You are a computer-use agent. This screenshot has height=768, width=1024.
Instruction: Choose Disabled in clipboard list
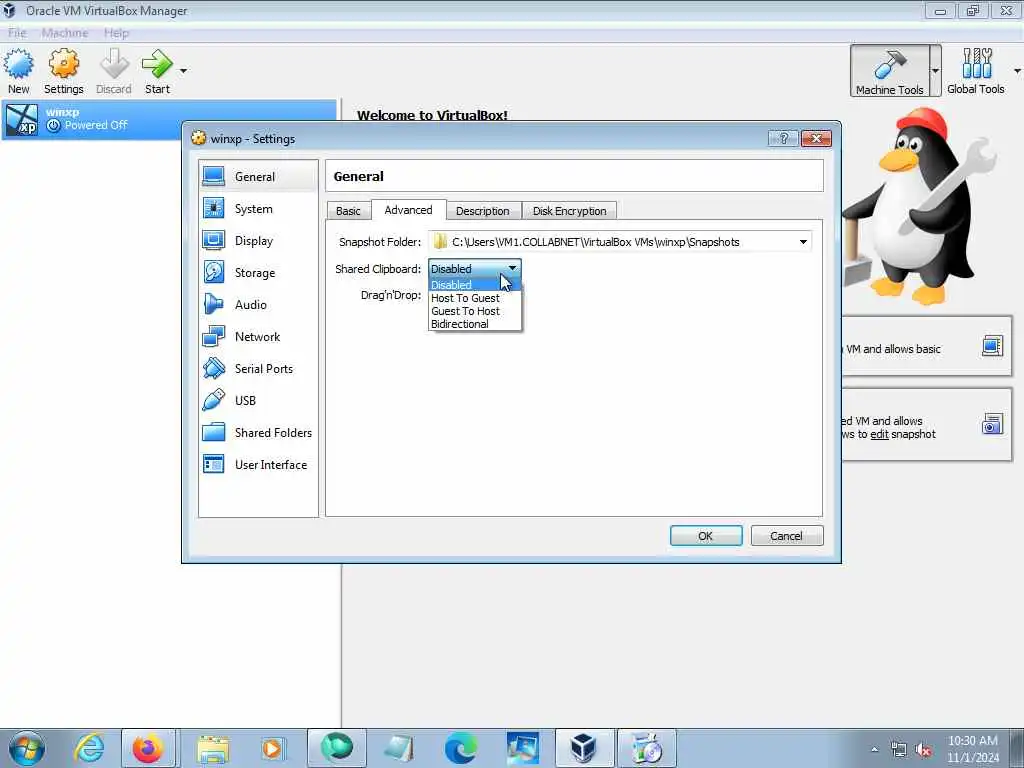[475, 285]
